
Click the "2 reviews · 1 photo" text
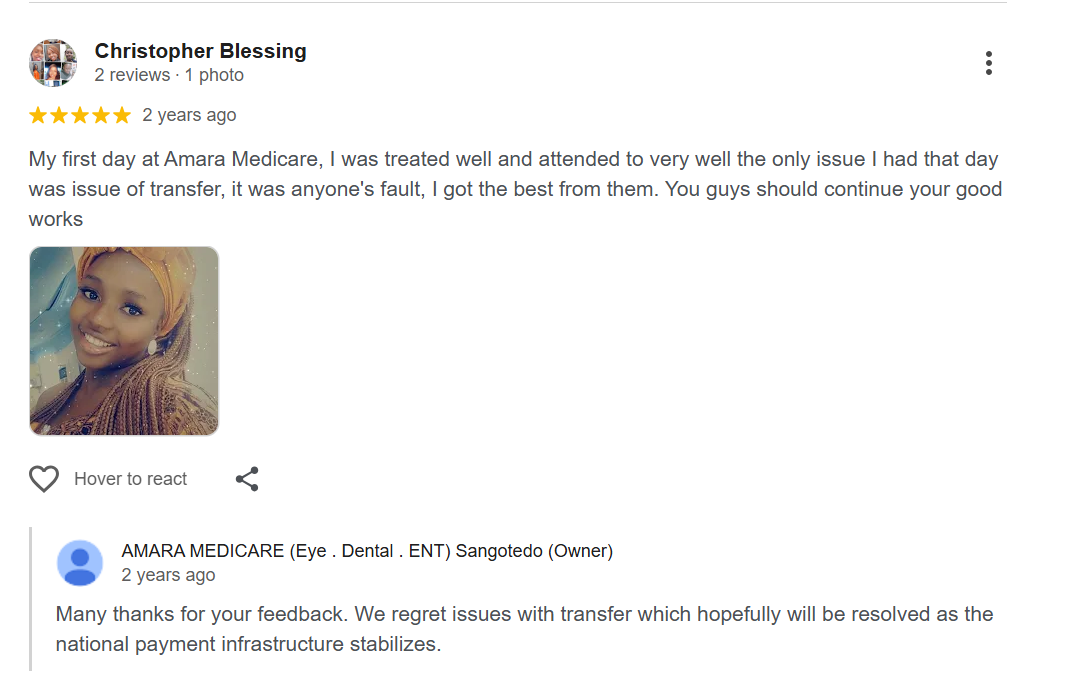pyautogui.click(x=169, y=75)
